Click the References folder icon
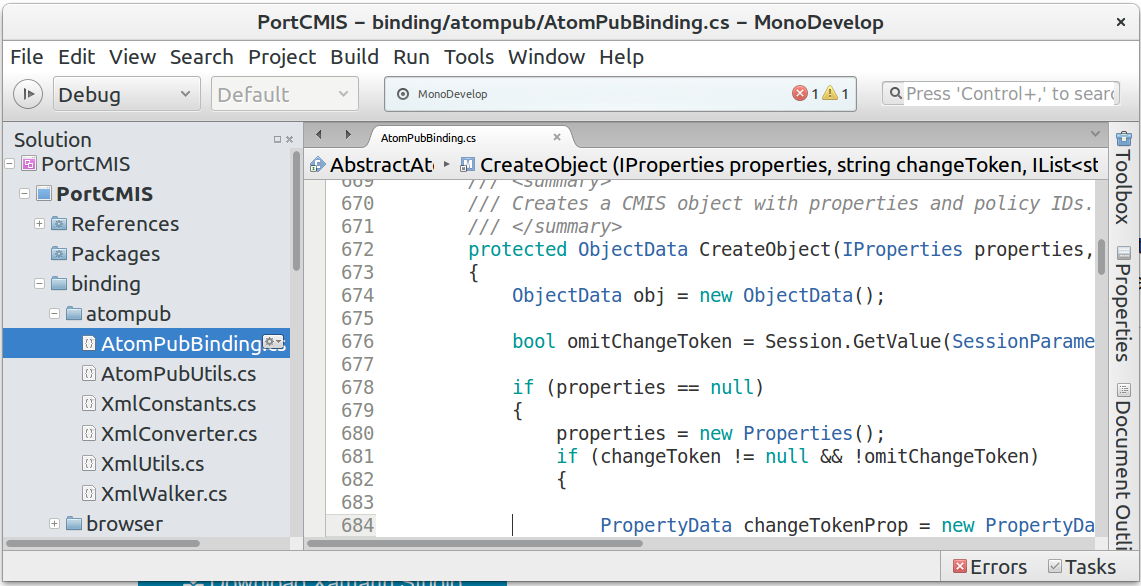Screen dimensions: 1141x586 coord(59,224)
